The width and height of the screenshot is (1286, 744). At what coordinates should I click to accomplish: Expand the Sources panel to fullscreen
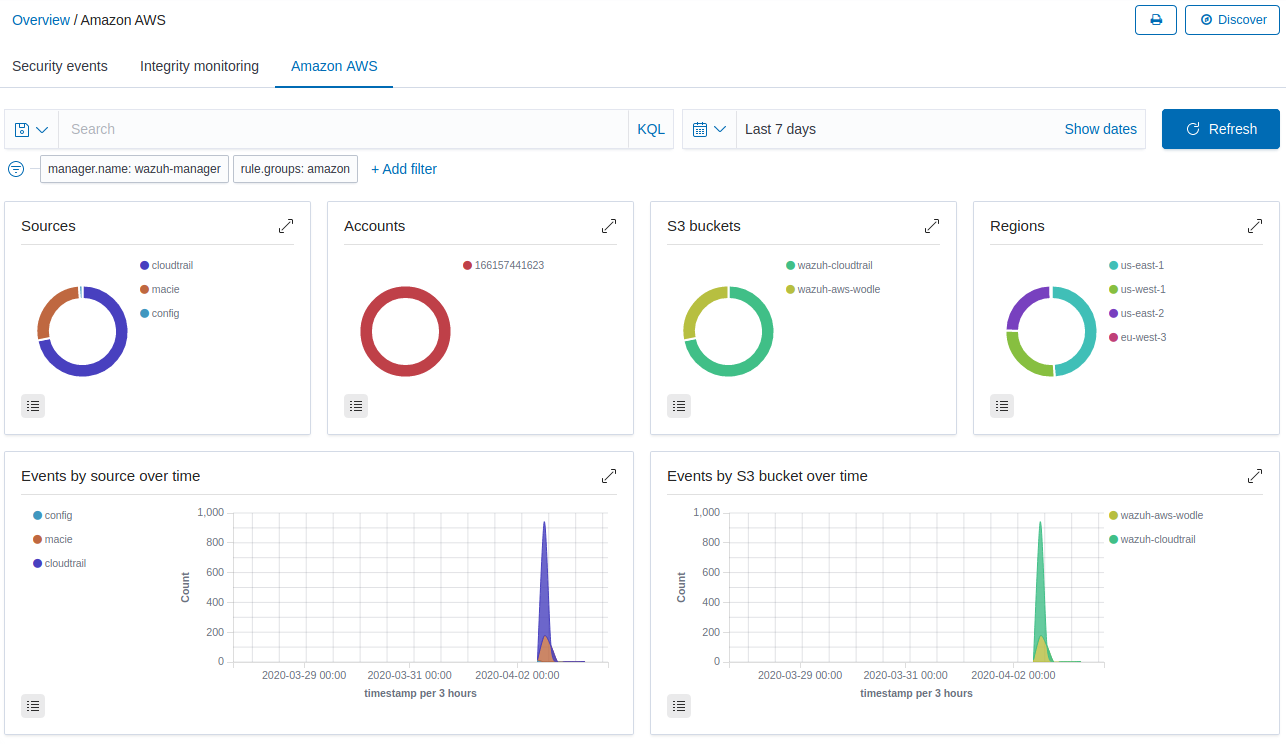click(x=286, y=226)
